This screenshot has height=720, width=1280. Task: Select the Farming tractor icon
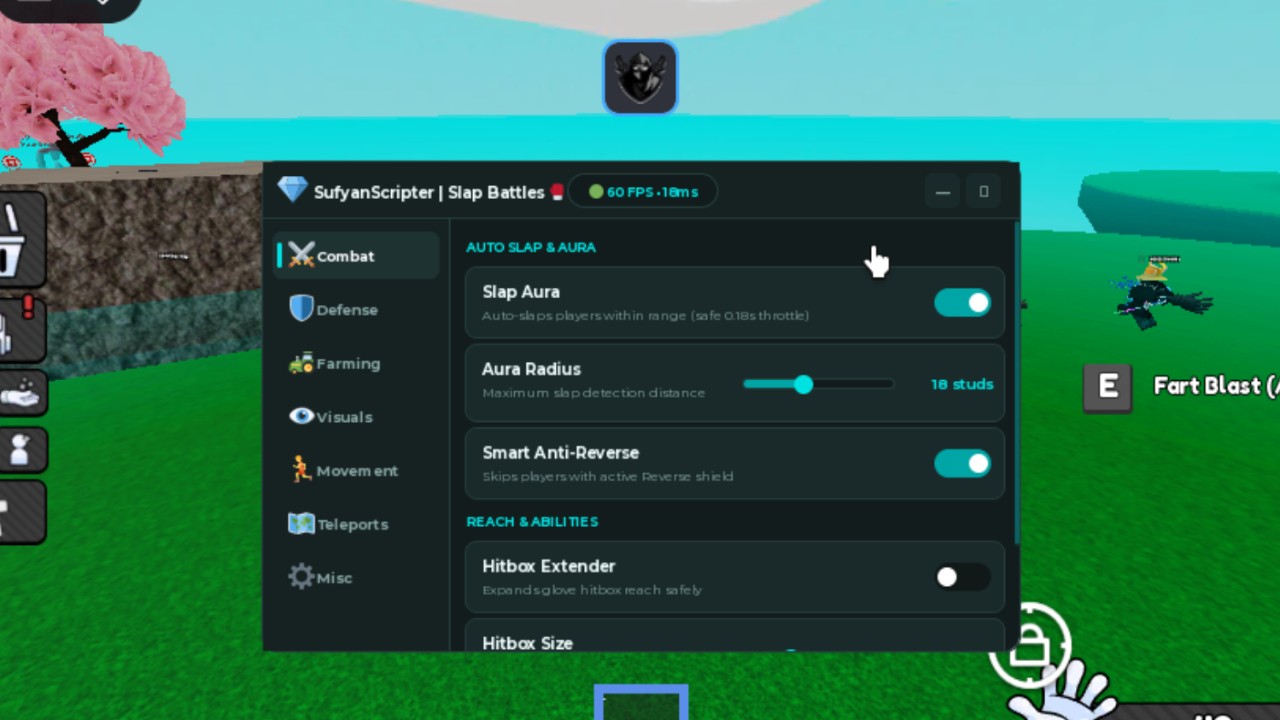pos(301,363)
